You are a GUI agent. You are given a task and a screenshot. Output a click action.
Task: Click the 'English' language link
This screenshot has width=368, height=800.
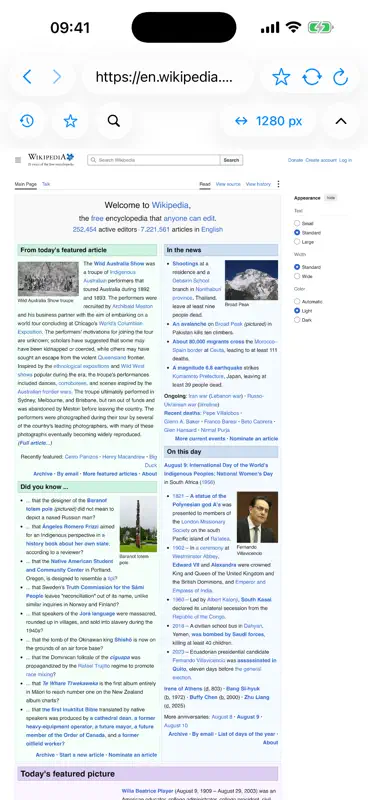click(212, 230)
